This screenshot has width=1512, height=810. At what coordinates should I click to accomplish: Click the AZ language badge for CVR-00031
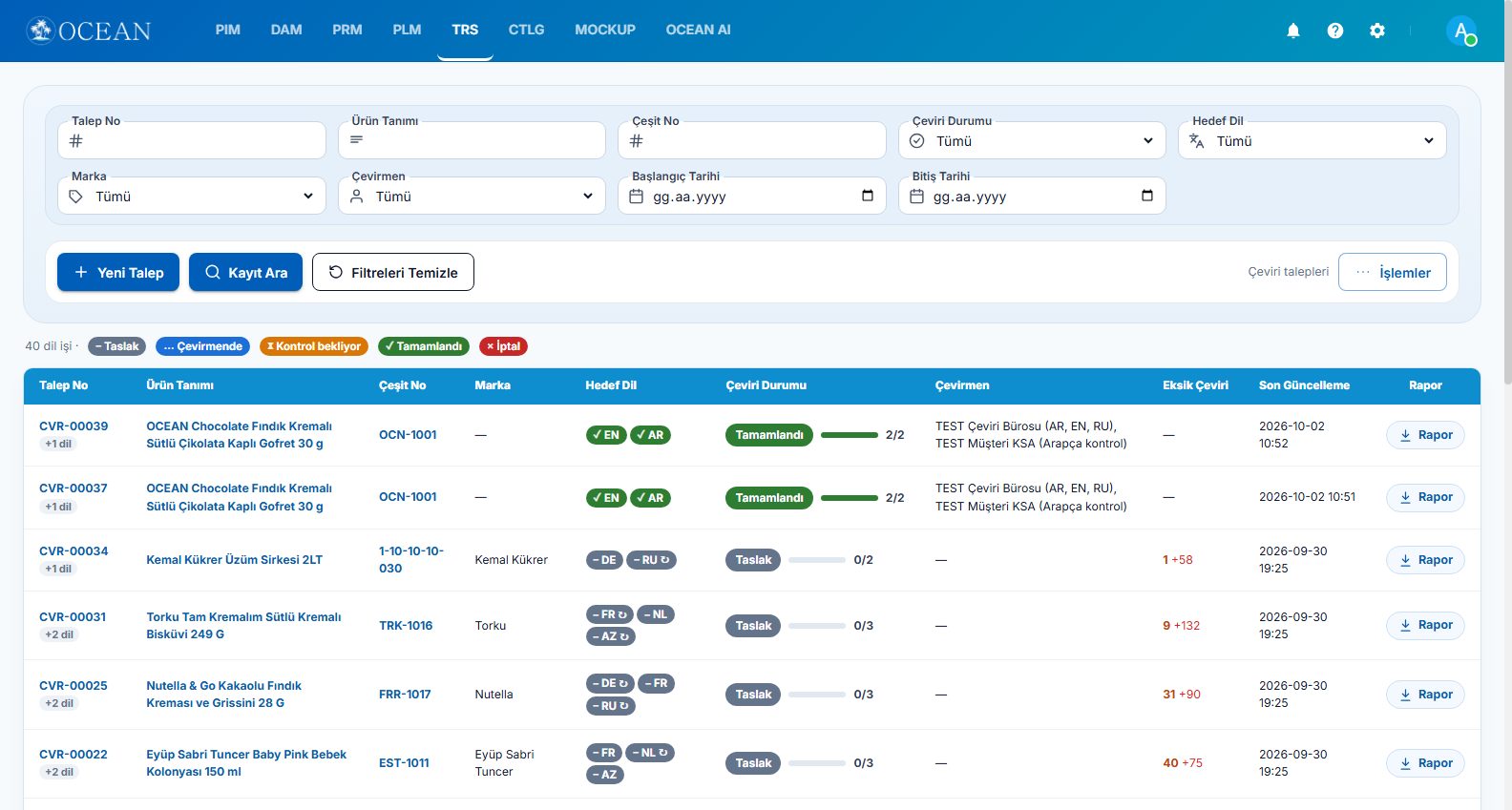point(611,636)
